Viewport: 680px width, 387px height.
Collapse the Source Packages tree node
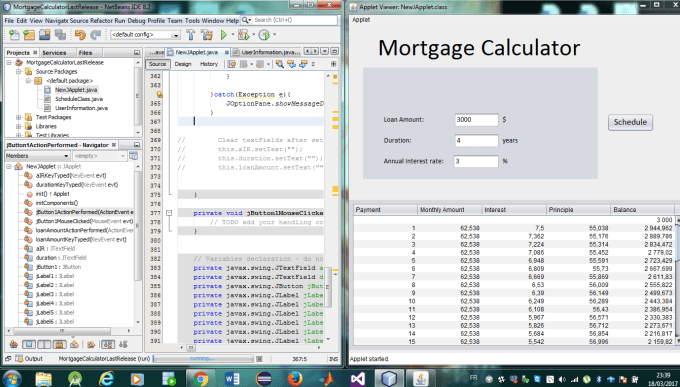pos(19,72)
